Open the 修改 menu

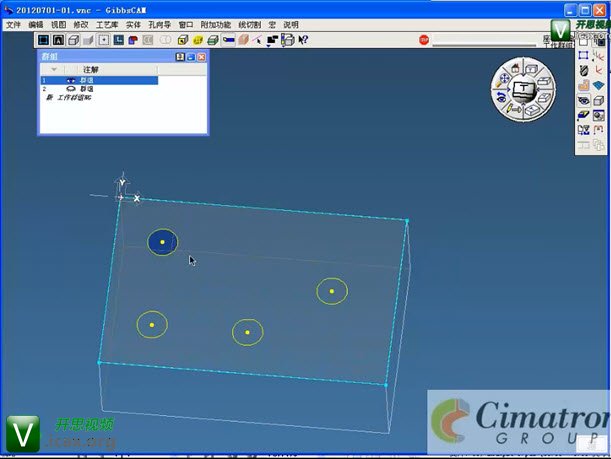[x=81, y=25]
